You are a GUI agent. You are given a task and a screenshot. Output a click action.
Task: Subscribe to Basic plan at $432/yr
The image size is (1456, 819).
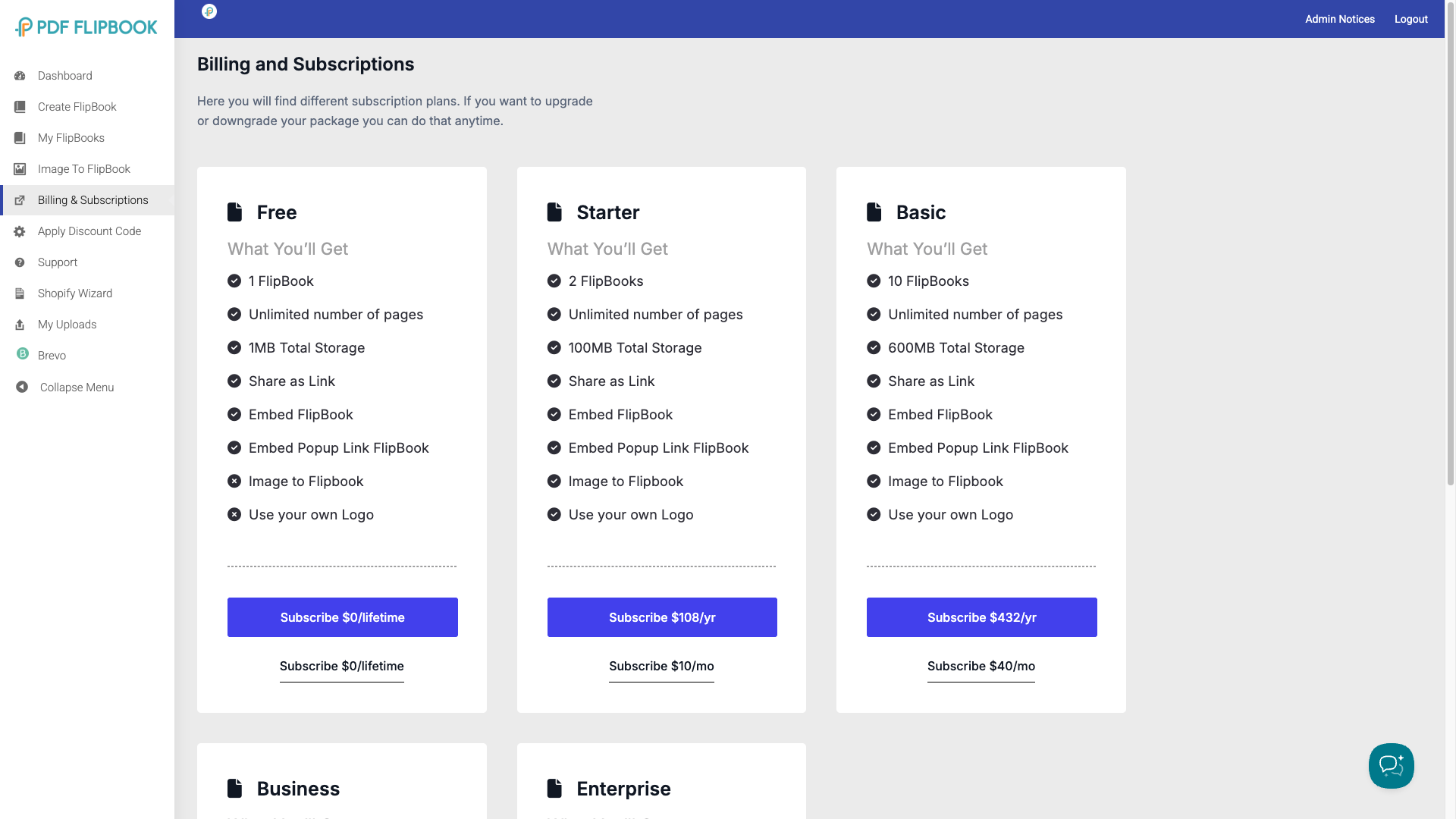click(x=981, y=617)
